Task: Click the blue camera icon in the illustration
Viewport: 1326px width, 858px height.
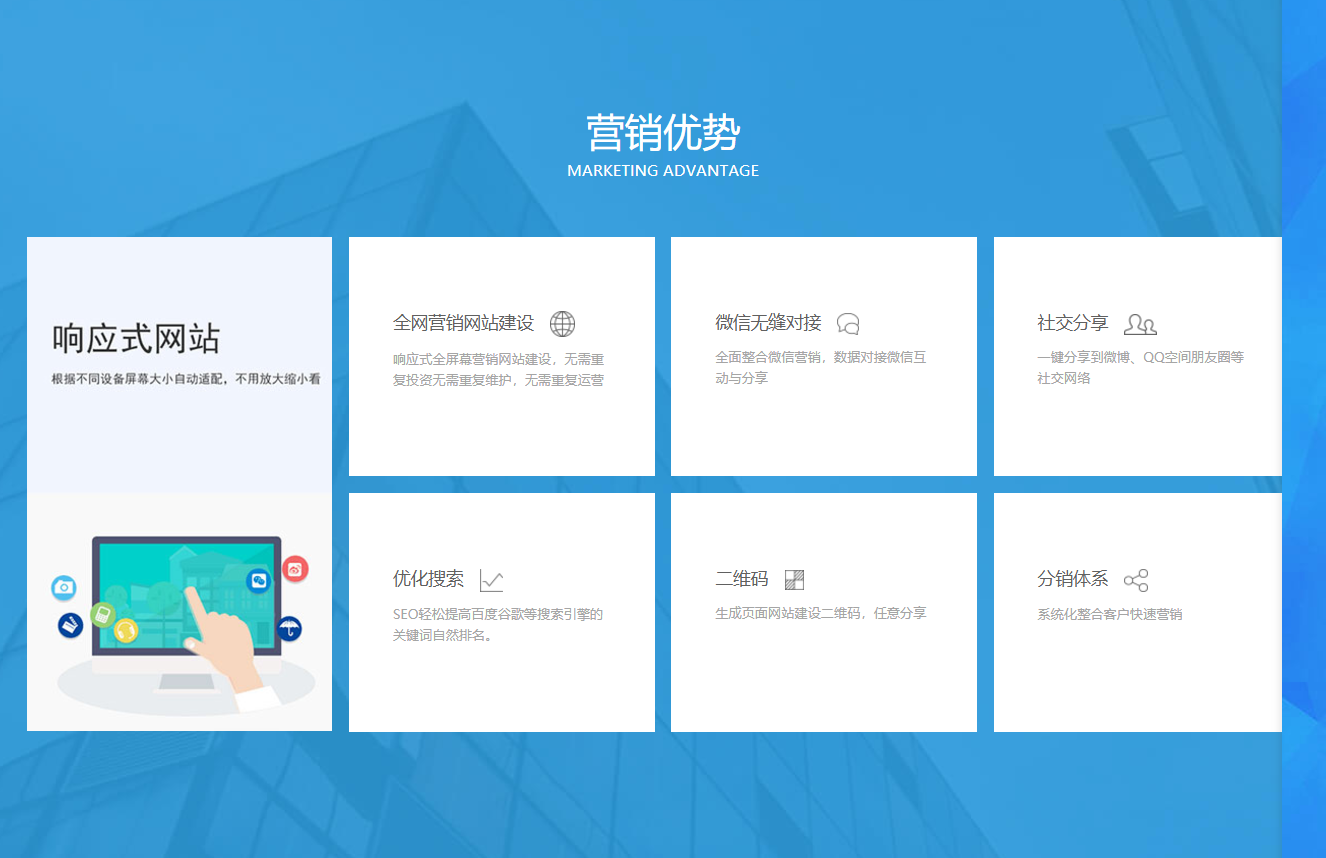Action: pos(64,588)
